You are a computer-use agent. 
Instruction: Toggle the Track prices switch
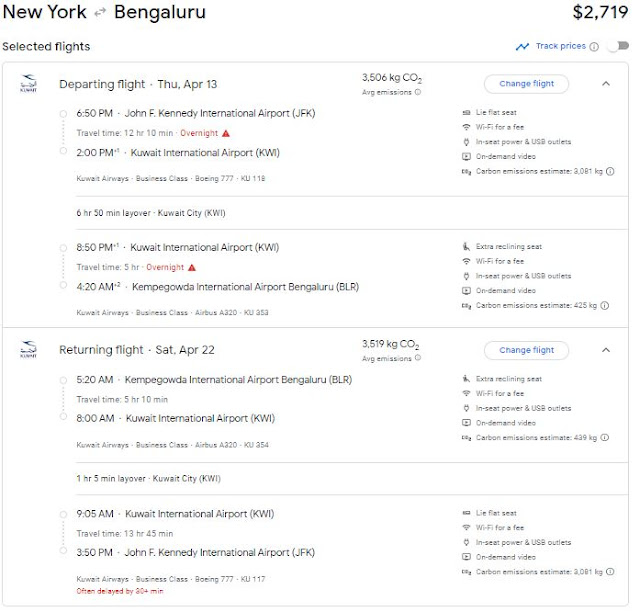tap(618, 46)
